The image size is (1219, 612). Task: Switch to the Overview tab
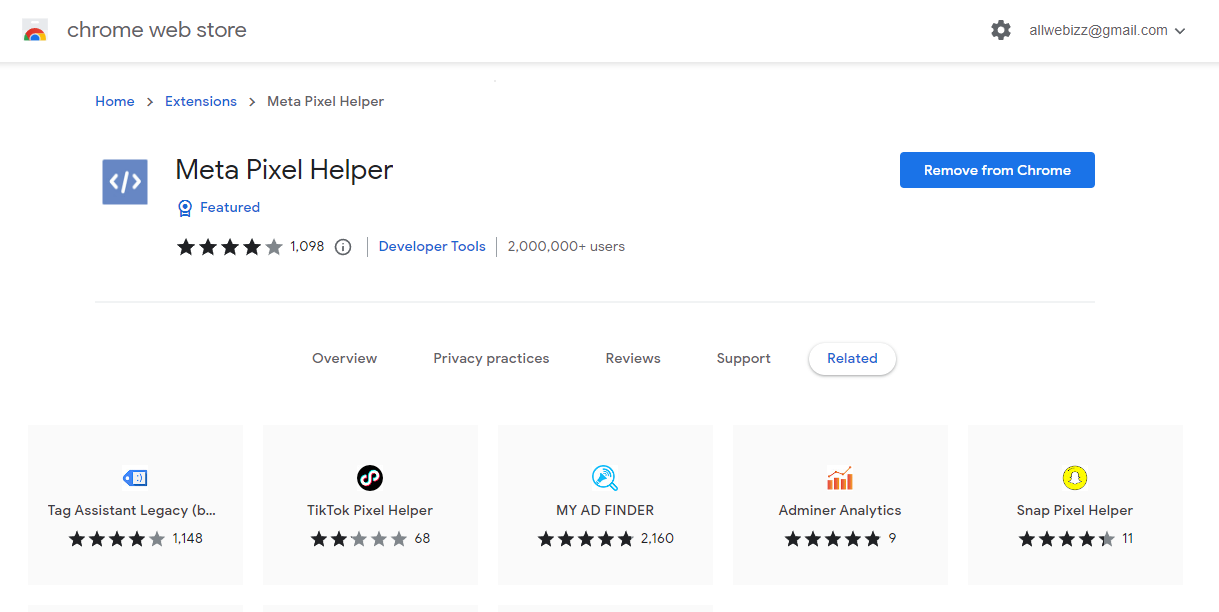pyautogui.click(x=345, y=358)
